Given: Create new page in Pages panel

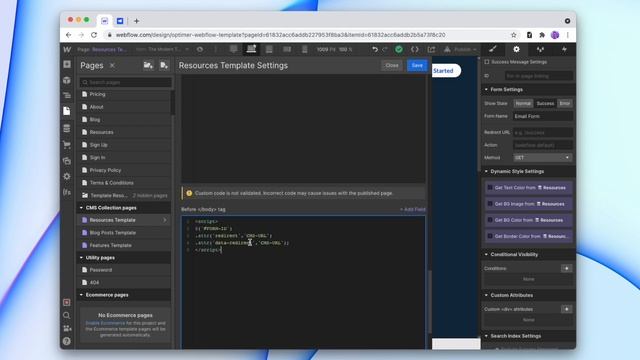Looking at the screenshot, I should [164, 65].
